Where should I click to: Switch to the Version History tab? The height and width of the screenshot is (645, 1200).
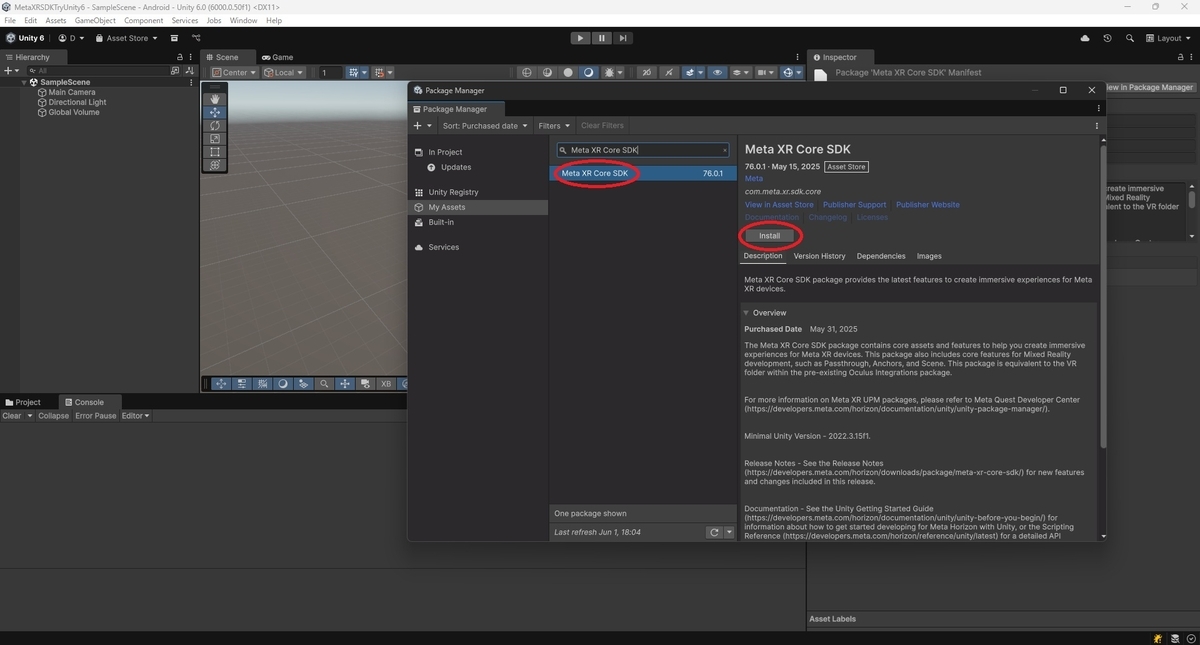[819, 256]
